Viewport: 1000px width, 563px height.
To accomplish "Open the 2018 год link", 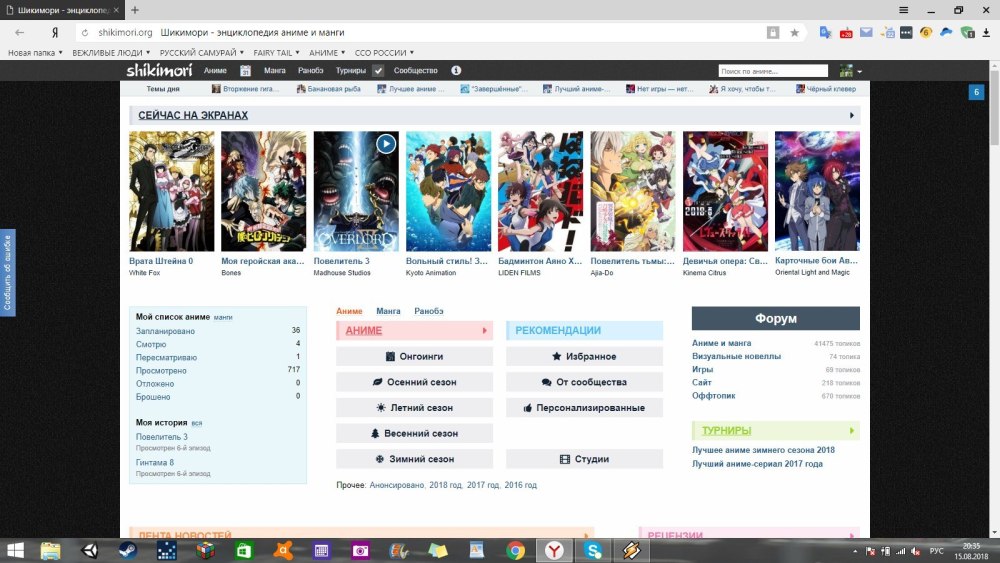I will pyautogui.click(x=445, y=485).
